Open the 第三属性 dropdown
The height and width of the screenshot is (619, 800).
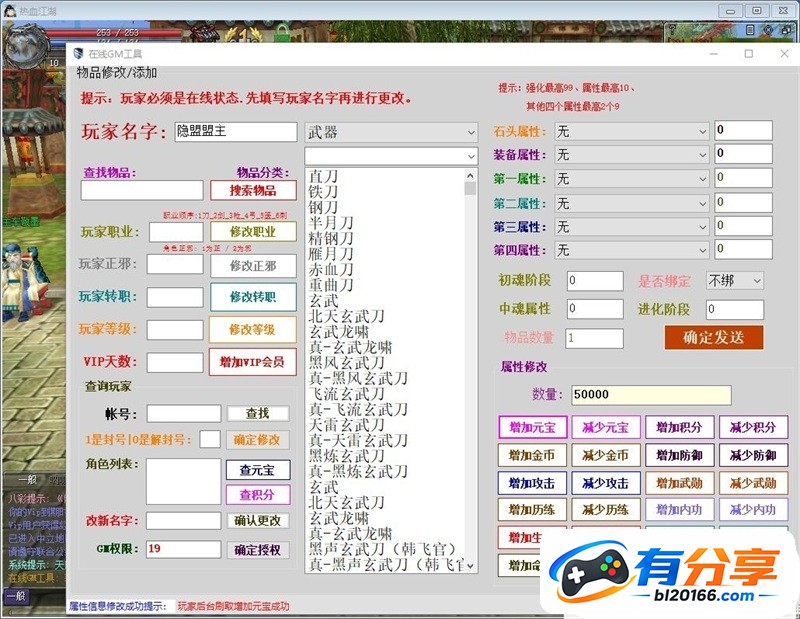pos(632,227)
